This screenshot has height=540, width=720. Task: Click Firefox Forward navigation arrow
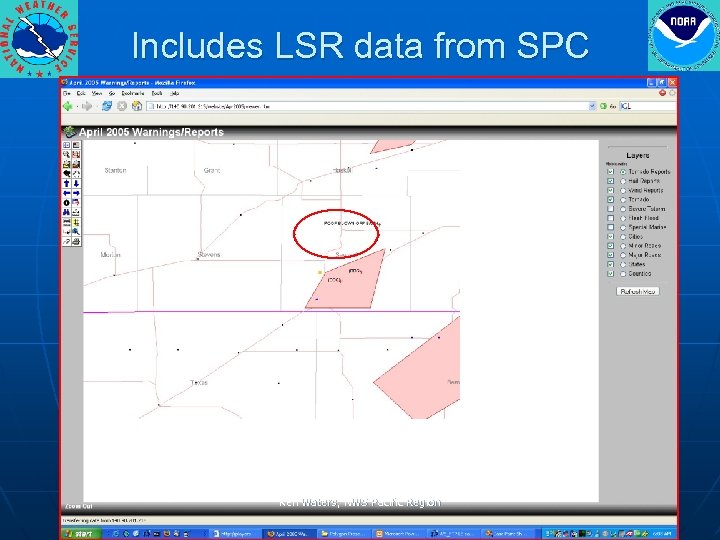coord(86,106)
